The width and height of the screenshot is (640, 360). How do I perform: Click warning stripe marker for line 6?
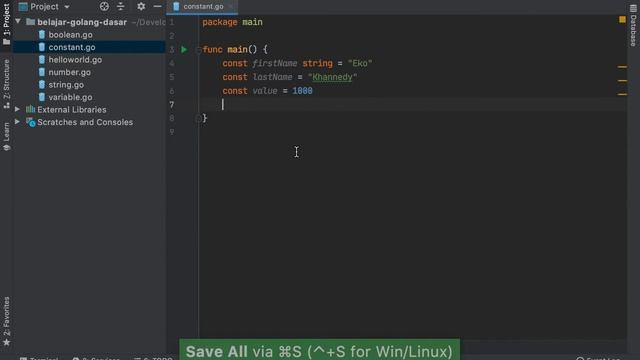pos(622,94)
